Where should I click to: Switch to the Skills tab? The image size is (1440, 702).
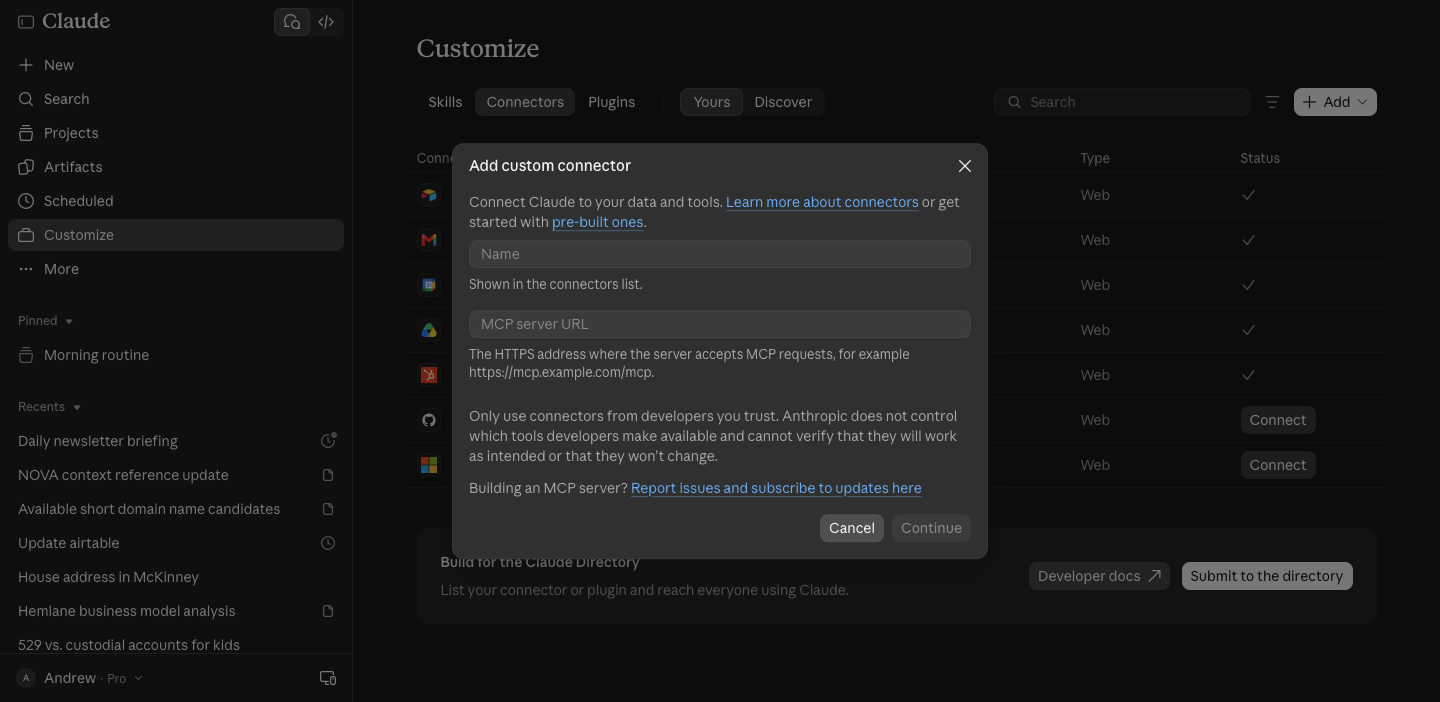(x=445, y=102)
